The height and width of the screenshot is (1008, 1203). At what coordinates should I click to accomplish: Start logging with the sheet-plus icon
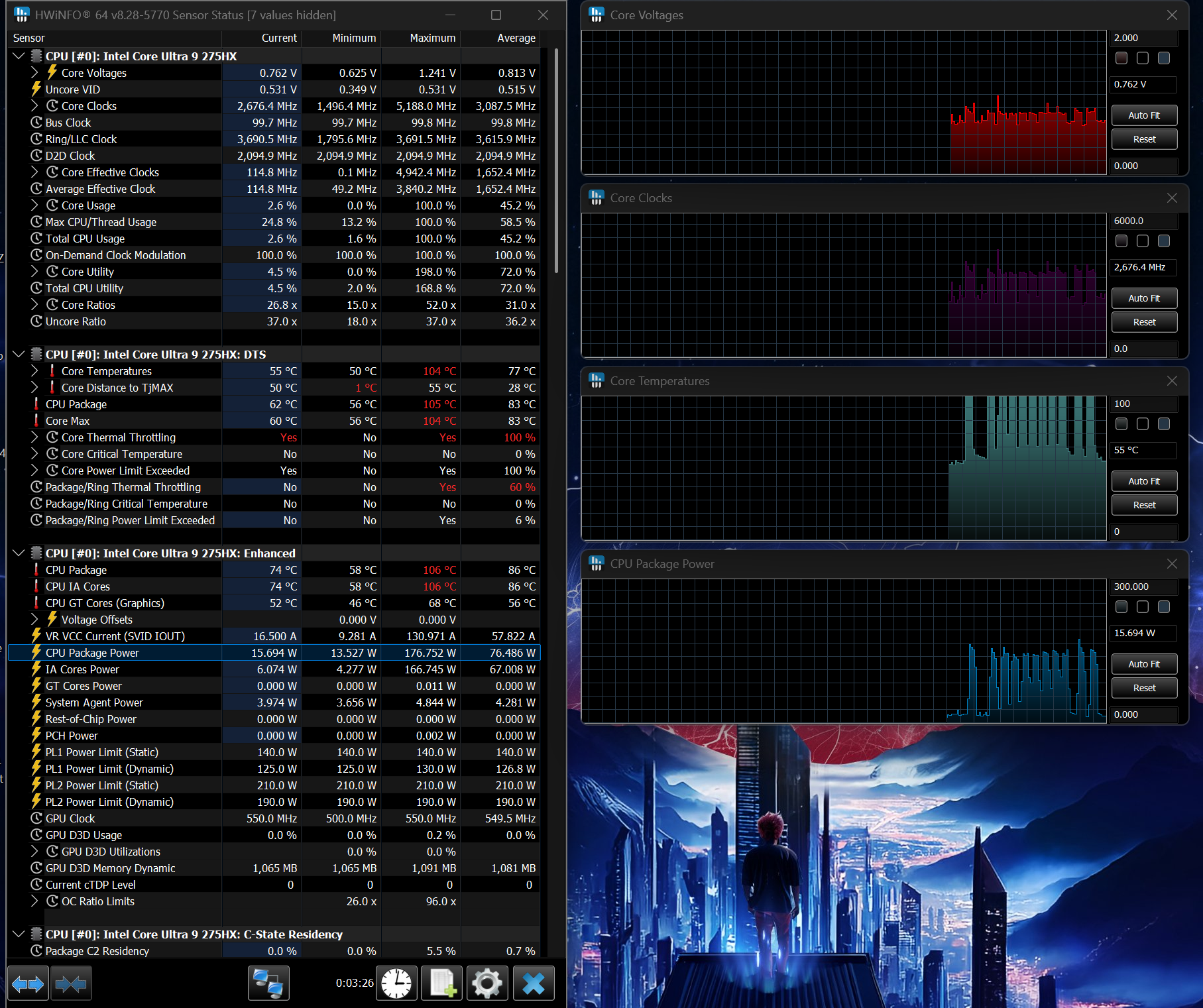pyautogui.click(x=442, y=983)
